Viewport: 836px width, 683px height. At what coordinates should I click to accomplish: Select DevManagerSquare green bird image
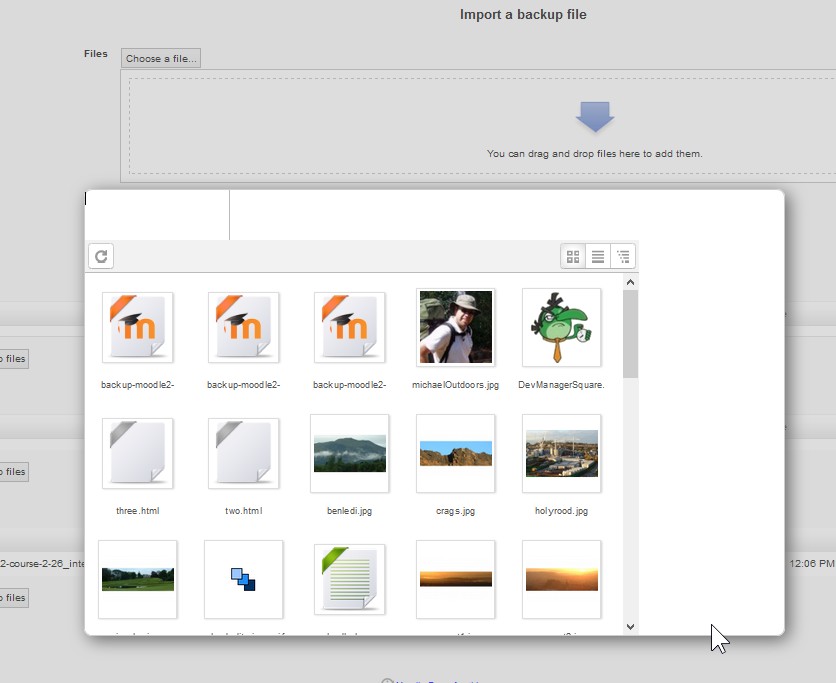tap(561, 327)
